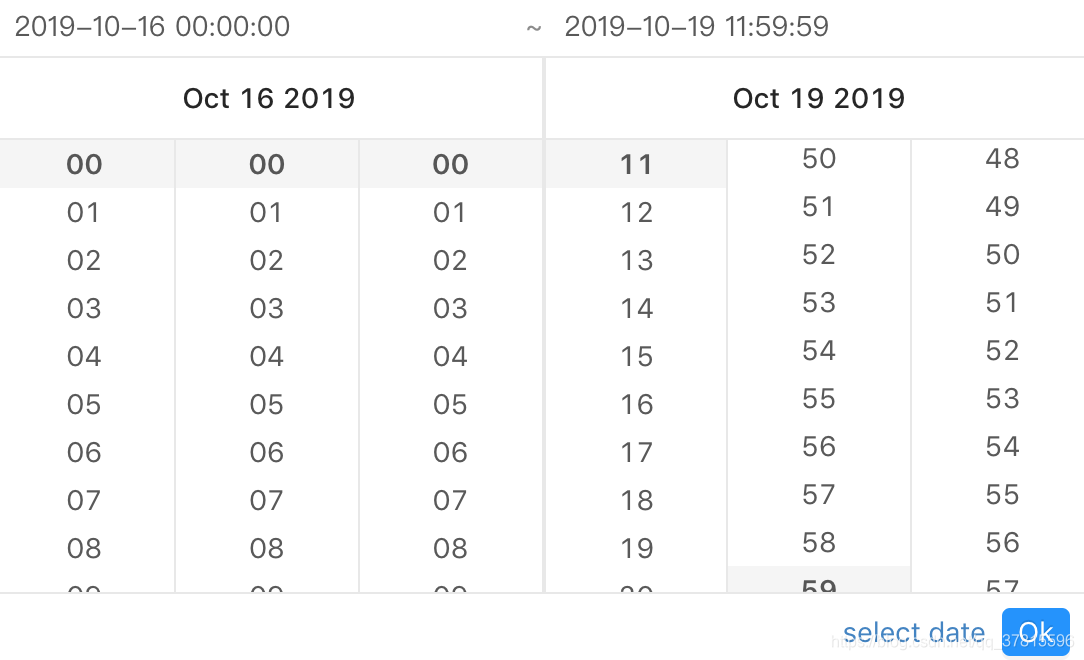Select minute 07 in the start minutes column
This screenshot has width=1084, height=660.
(266, 500)
